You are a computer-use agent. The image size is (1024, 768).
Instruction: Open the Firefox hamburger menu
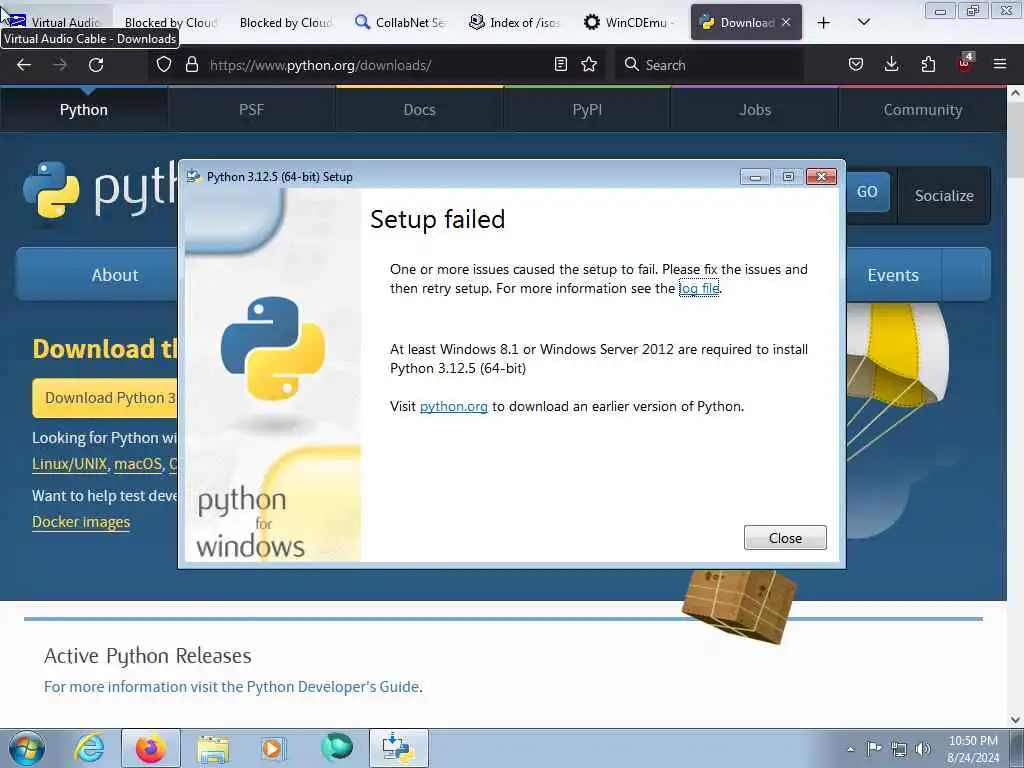[x=1000, y=65]
